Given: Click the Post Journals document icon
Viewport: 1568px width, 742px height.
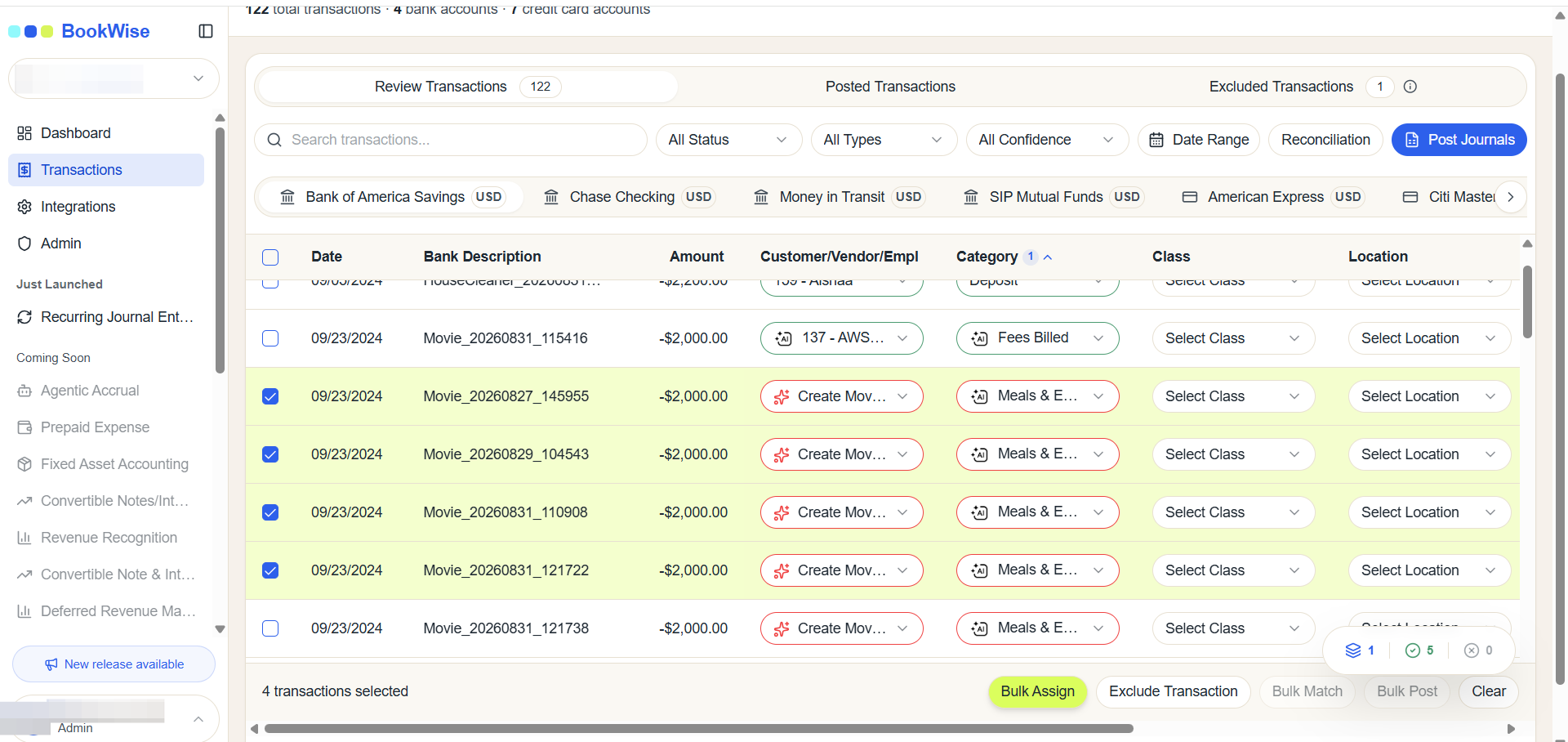Looking at the screenshot, I should [1412, 140].
